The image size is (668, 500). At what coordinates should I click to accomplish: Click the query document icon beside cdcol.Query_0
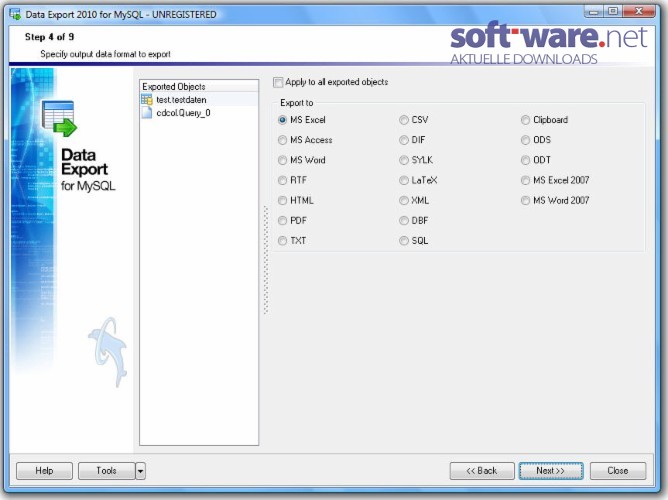pos(147,113)
